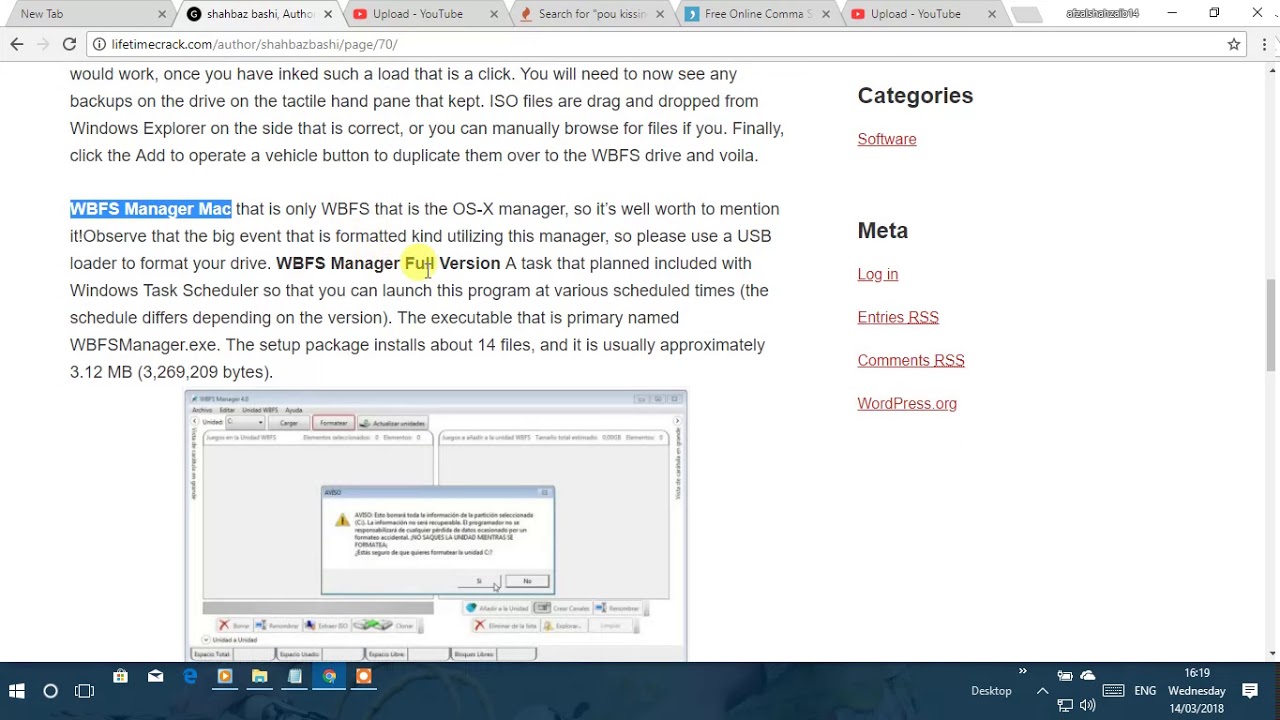
Task: Click the highlighted WBFS Manager Mac text
Action: click(x=150, y=209)
